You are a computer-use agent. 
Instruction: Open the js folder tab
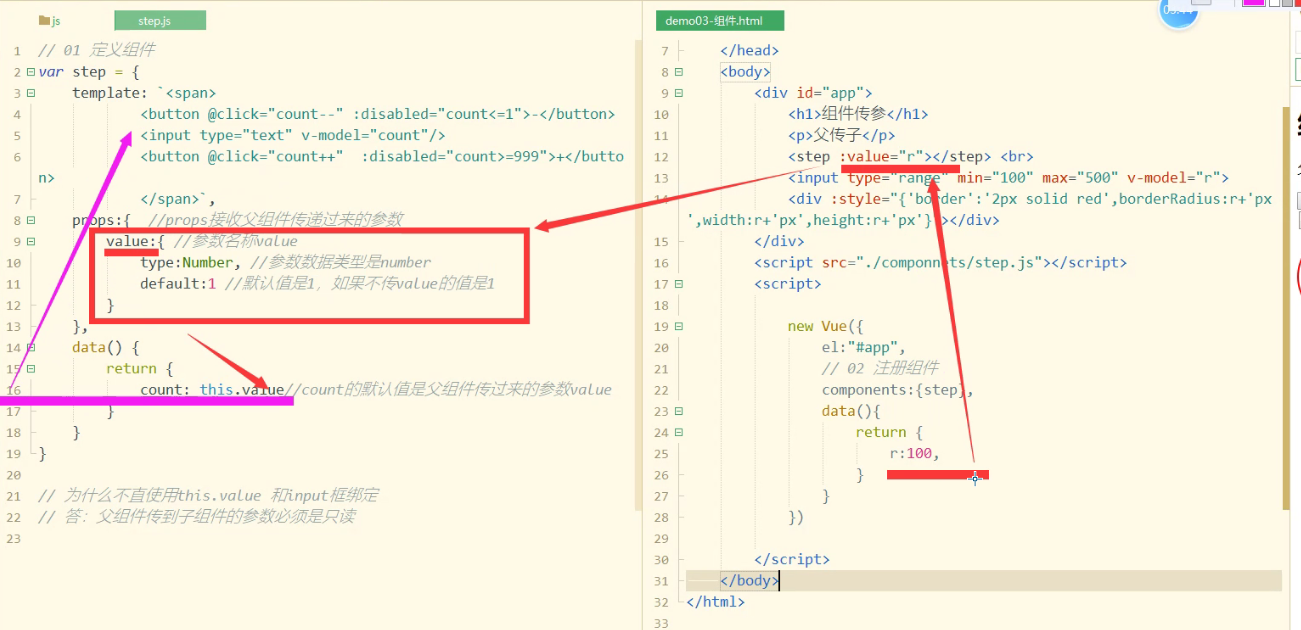[x=50, y=21]
